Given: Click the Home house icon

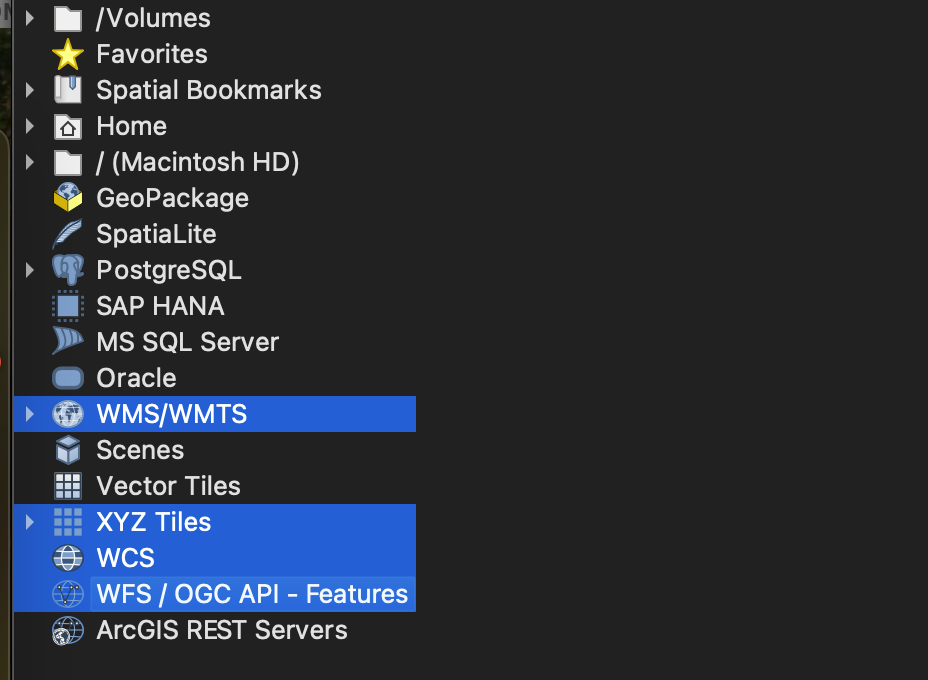Looking at the screenshot, I should (x=67, y=126).
